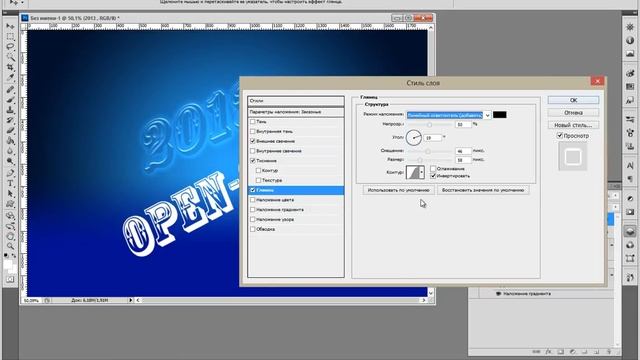The height and width of the screenshot is (360, 640).
Task: Click Восстановить значения по умолчанию button
Action: [x=483, y=190]
